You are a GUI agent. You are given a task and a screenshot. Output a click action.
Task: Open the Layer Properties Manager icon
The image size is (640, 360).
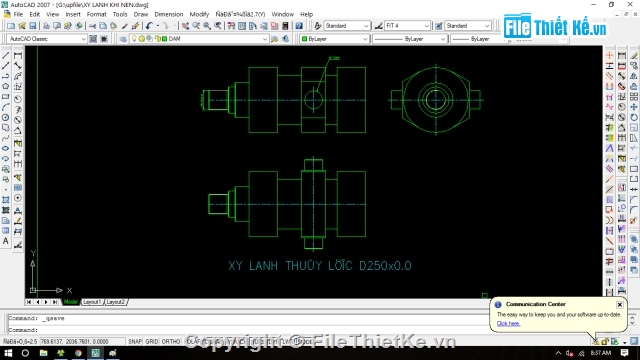pyautogui.click(x=123, y=39)
